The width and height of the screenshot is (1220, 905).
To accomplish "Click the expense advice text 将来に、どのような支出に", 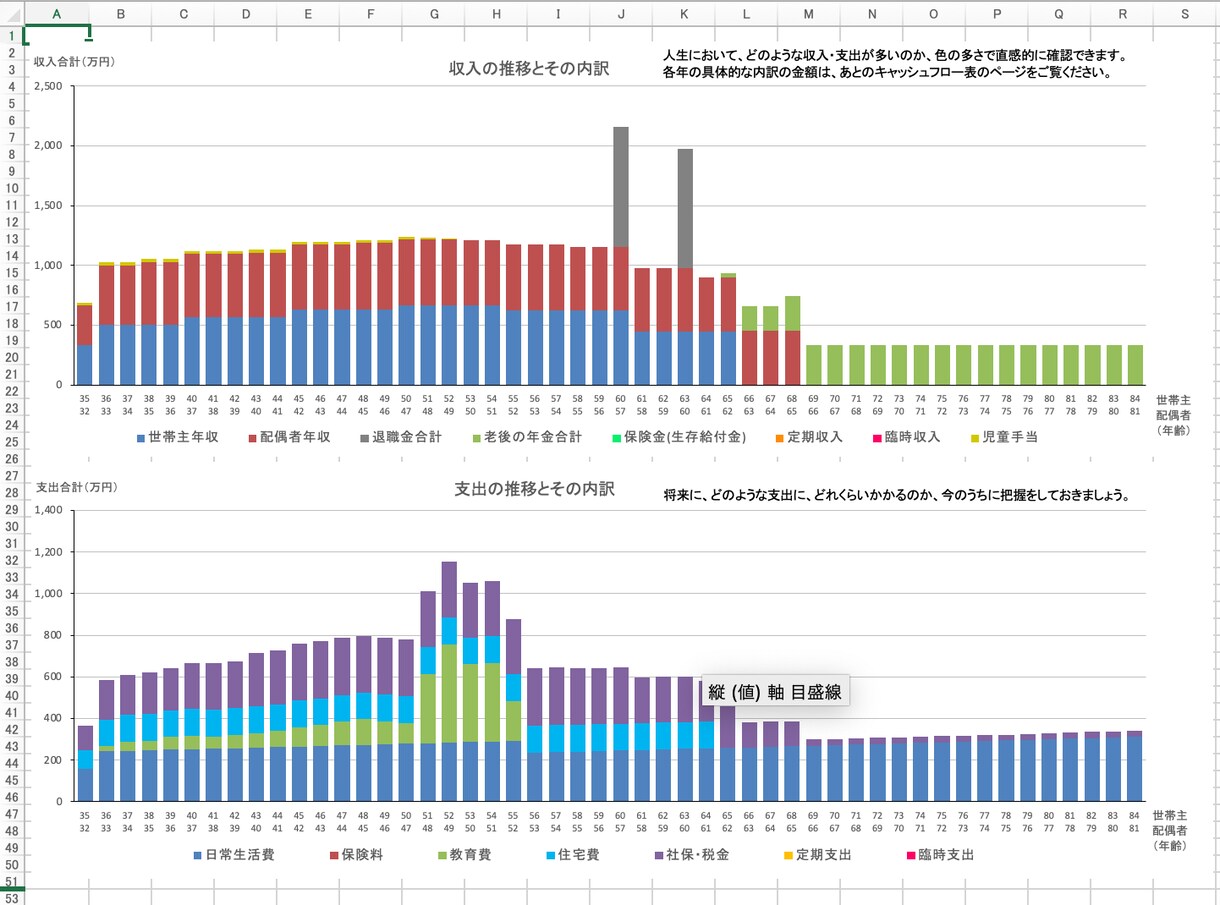I will click(x=897, y=495).
